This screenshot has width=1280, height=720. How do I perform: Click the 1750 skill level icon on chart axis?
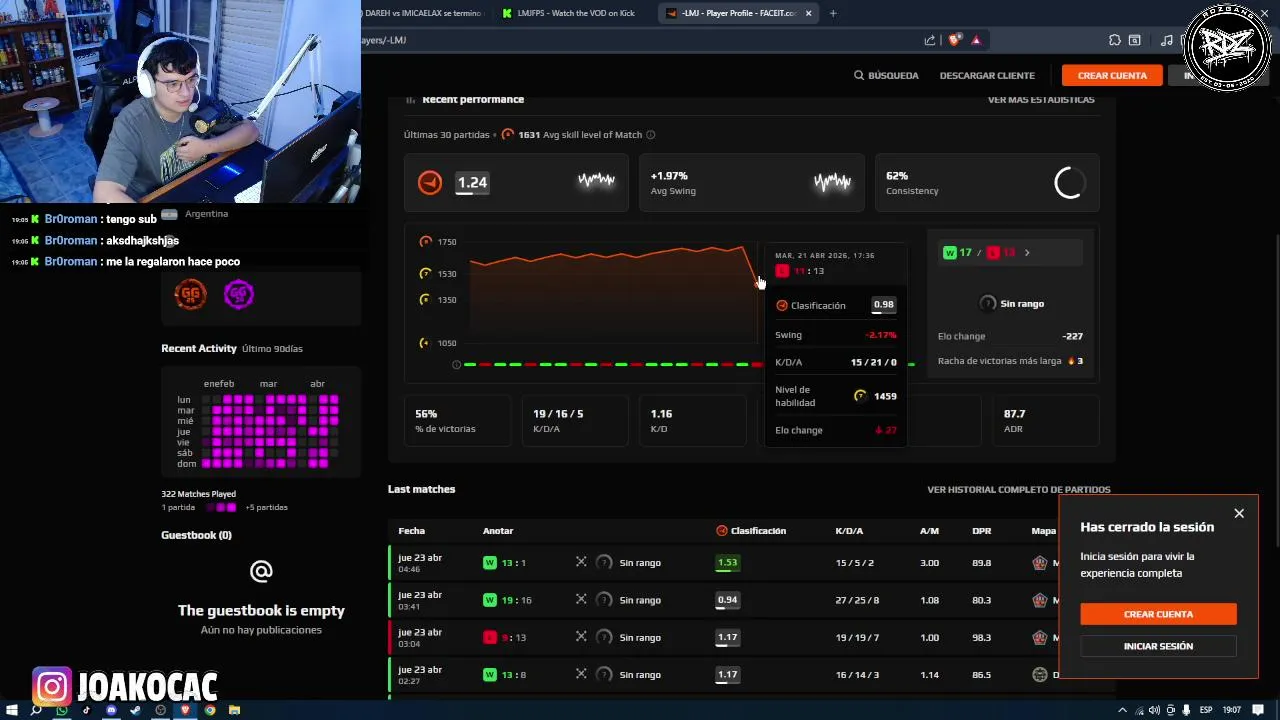[425, 242]
